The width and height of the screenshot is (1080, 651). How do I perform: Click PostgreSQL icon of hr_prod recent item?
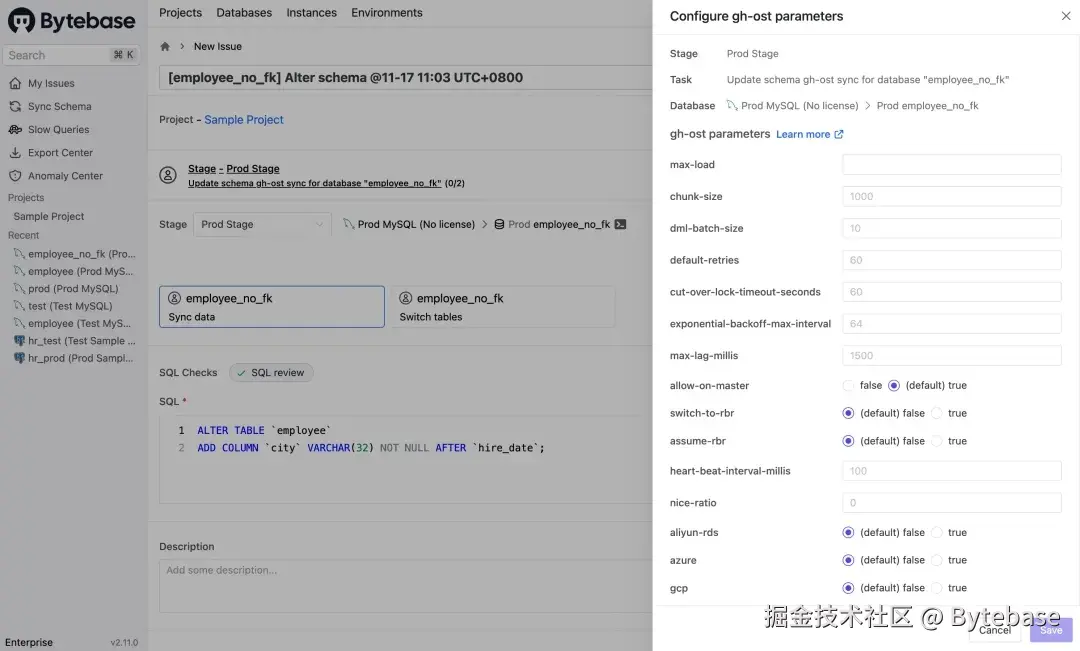point(19,358)
